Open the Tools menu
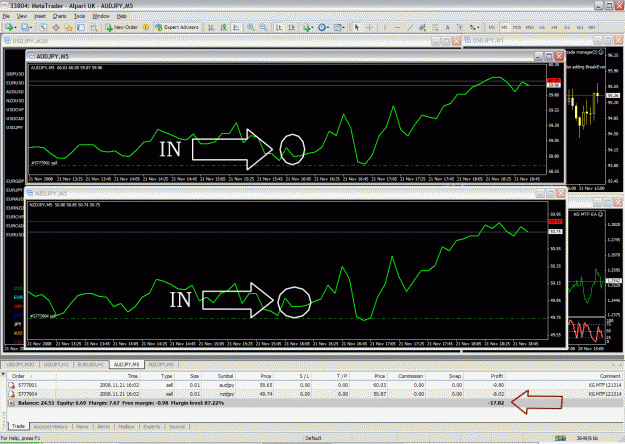 [x=80, y=16]
